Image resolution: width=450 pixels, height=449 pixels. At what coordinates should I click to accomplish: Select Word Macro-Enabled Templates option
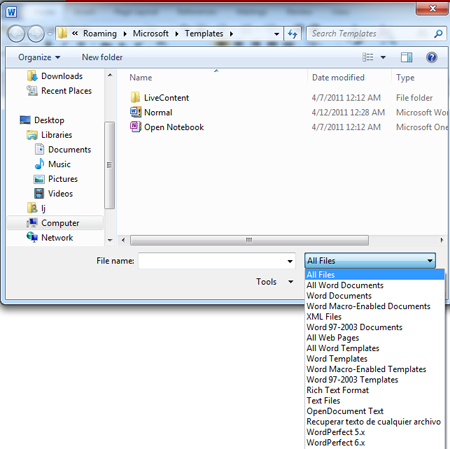point(375,369)
